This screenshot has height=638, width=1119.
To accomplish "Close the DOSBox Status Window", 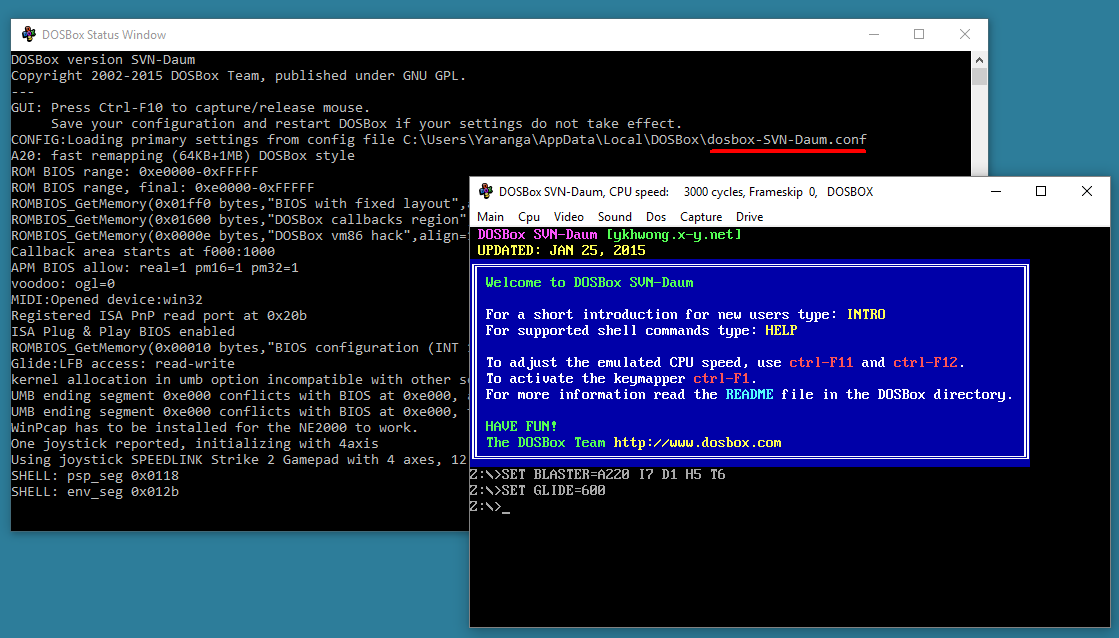I will (965, 34).
